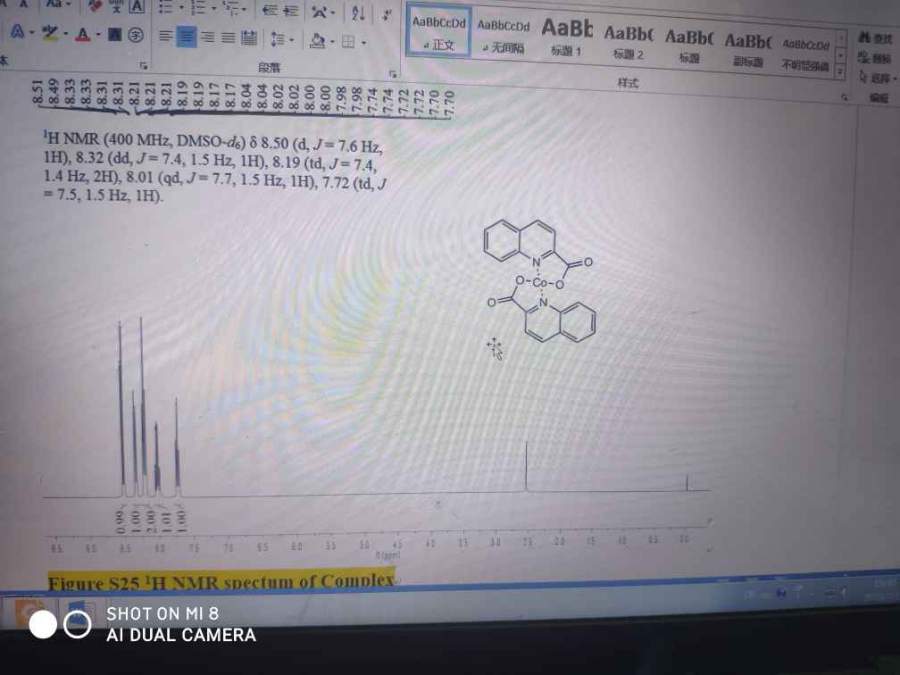Click the center align paragraph icon

point(187,38)
